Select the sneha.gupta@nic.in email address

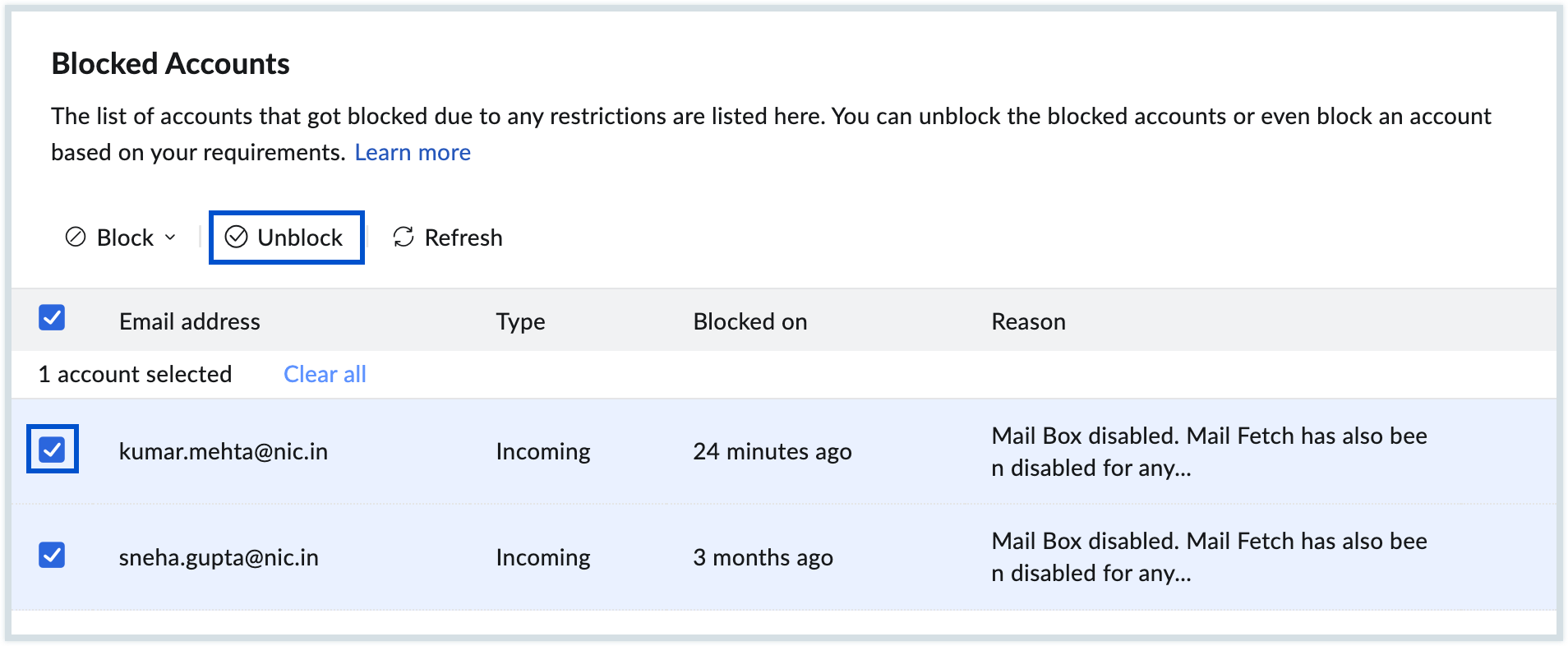pos(219,557)
